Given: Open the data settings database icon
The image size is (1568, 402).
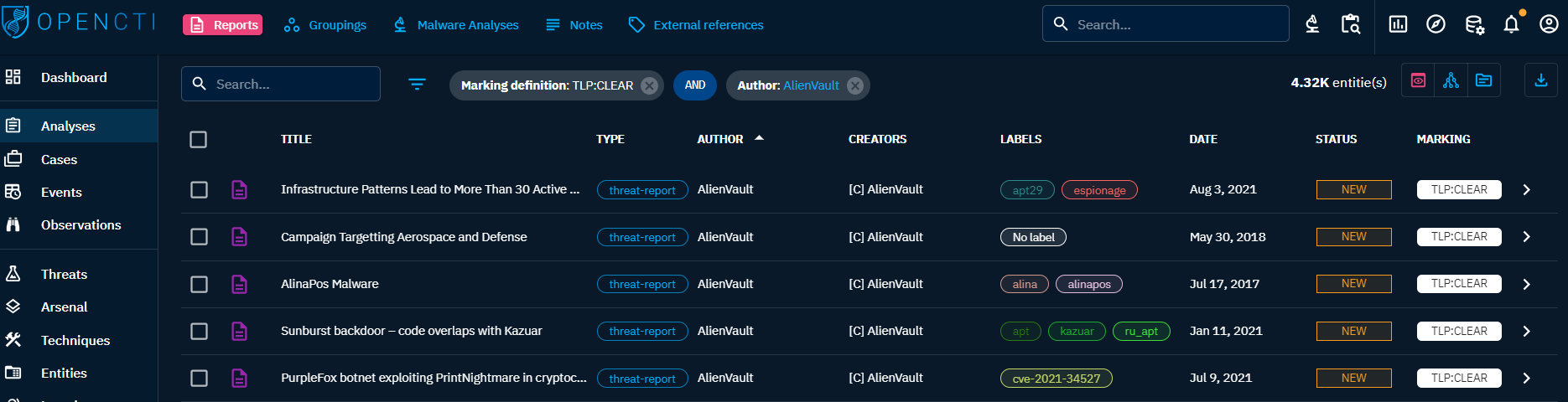Looking at the screenshot, I should (1474, 24).
